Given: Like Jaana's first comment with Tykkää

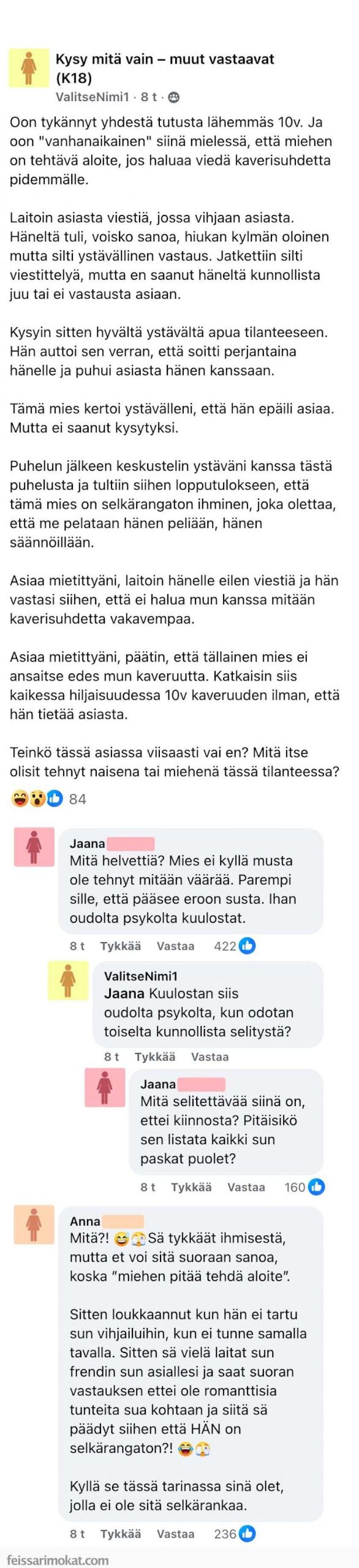Looking at the screenshot, I should click(x=121, y=946).
